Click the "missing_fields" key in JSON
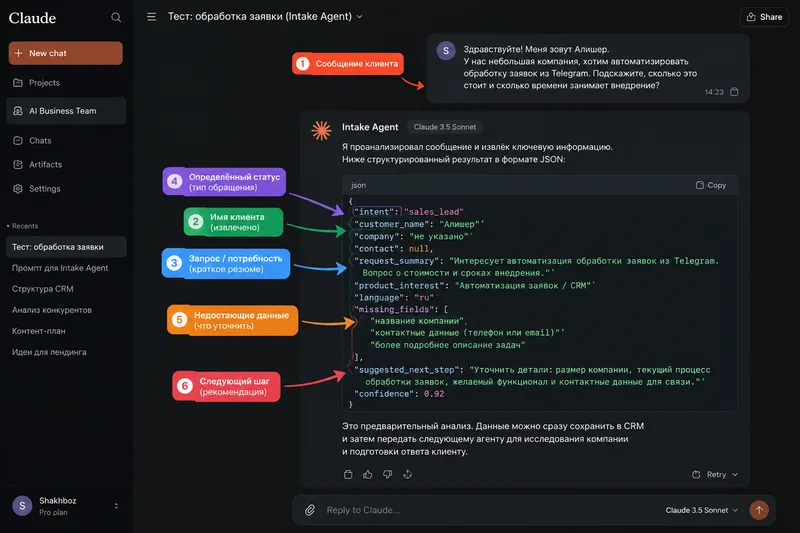Viewport: 800px width, 533px height. 396,309
